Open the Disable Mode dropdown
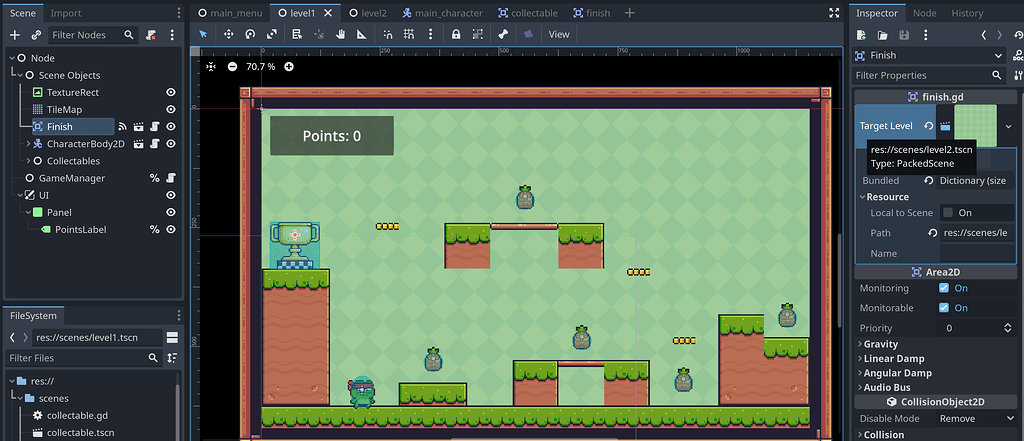 tap(974, 419)
